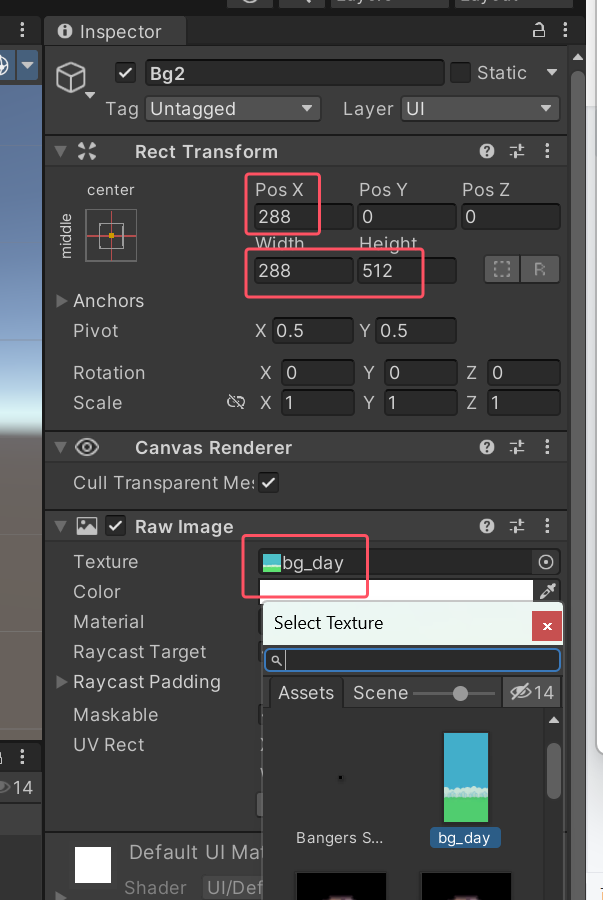
Task: Toggle Bg2 object active checkbox
Action: pos(126,73)
